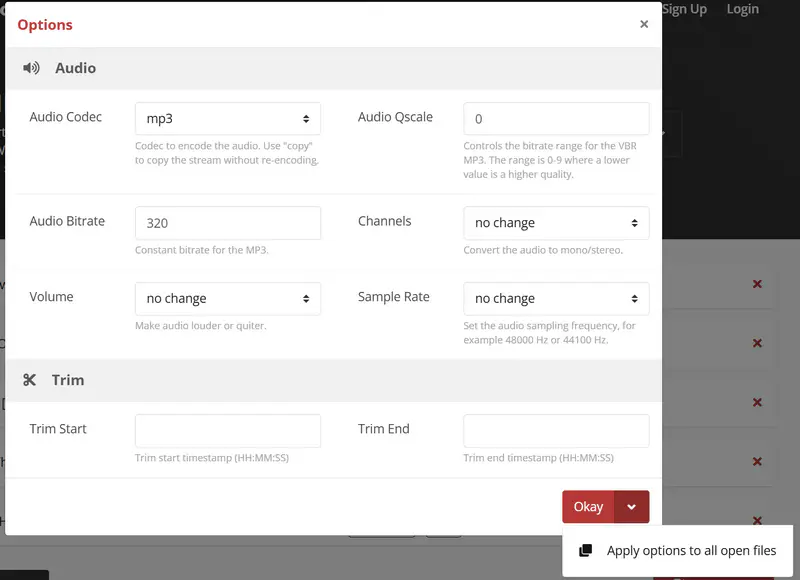800x580 pixels.
Task: Remove the first file using its red X
Action: [x=757, y=284]
